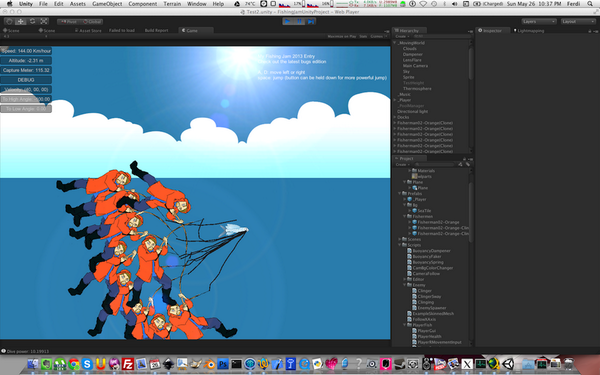Select the Materials folder icon

tap(414, 171)
